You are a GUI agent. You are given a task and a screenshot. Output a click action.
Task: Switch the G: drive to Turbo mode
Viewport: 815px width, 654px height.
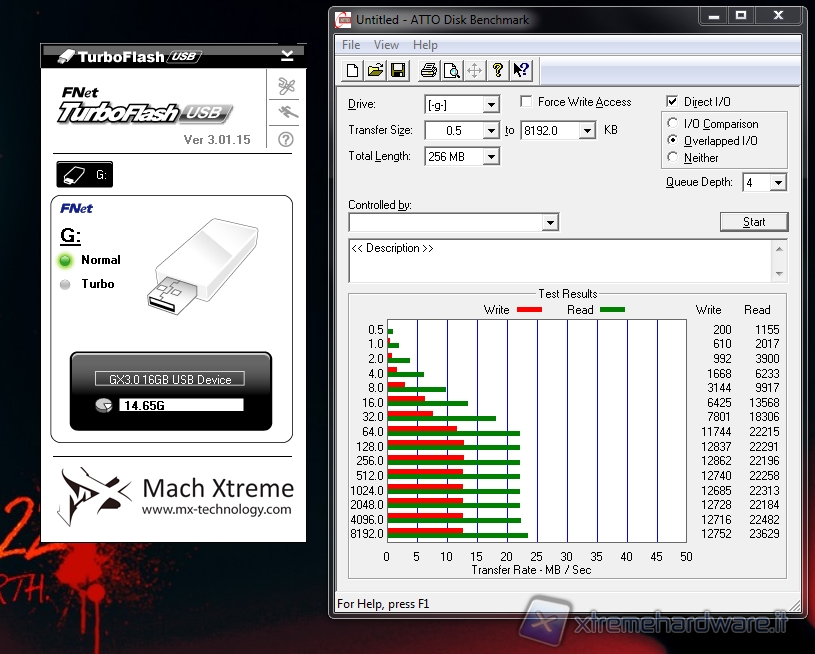pos(66,284)
